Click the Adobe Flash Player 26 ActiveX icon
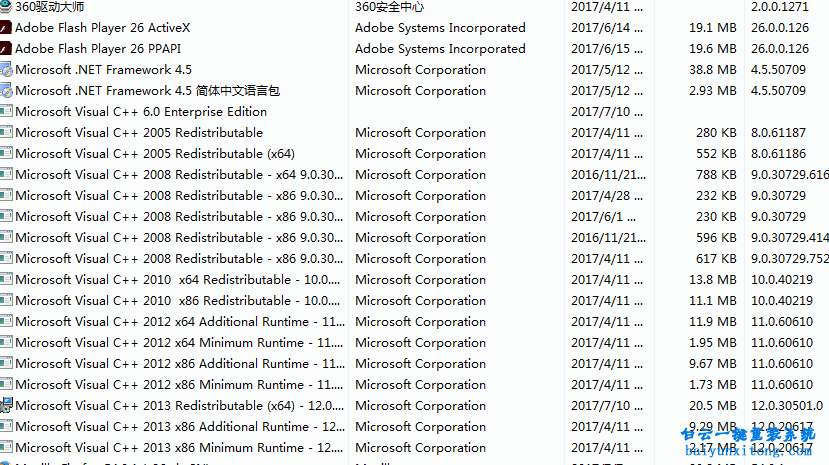This screenshot has height=465, width=829. pos(6,28)
